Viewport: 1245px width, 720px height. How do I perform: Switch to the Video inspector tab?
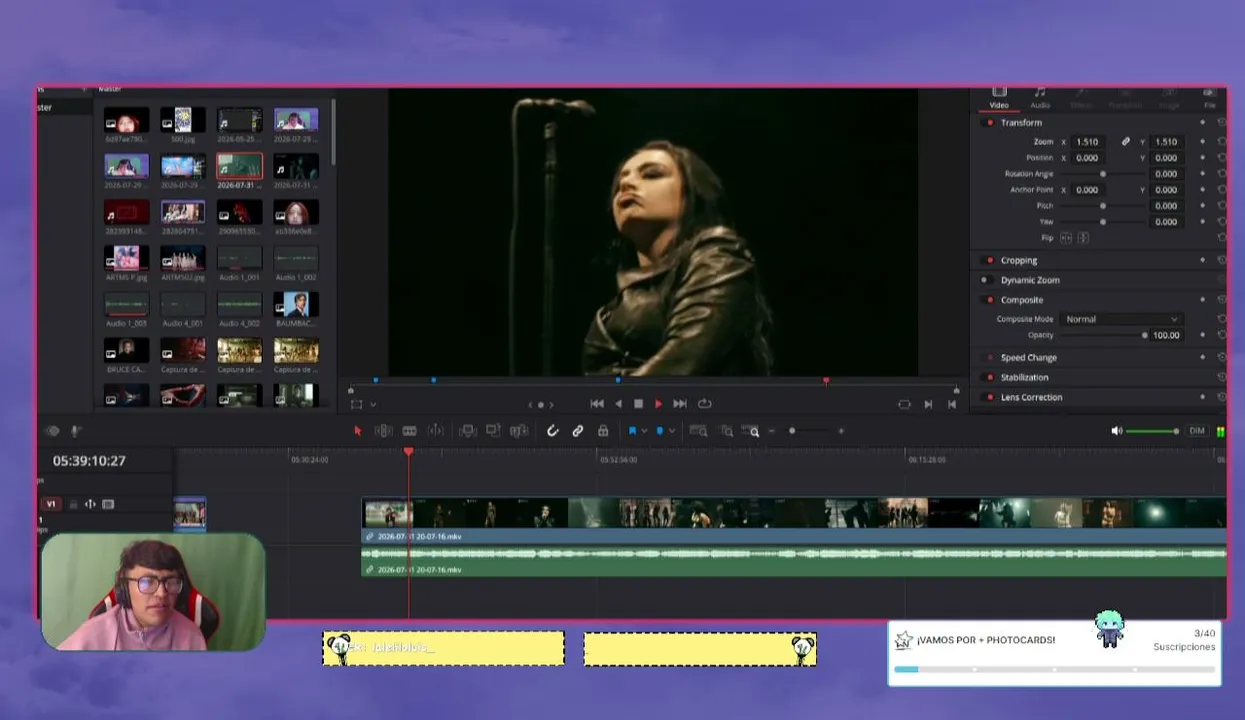[x=999, y=98]
